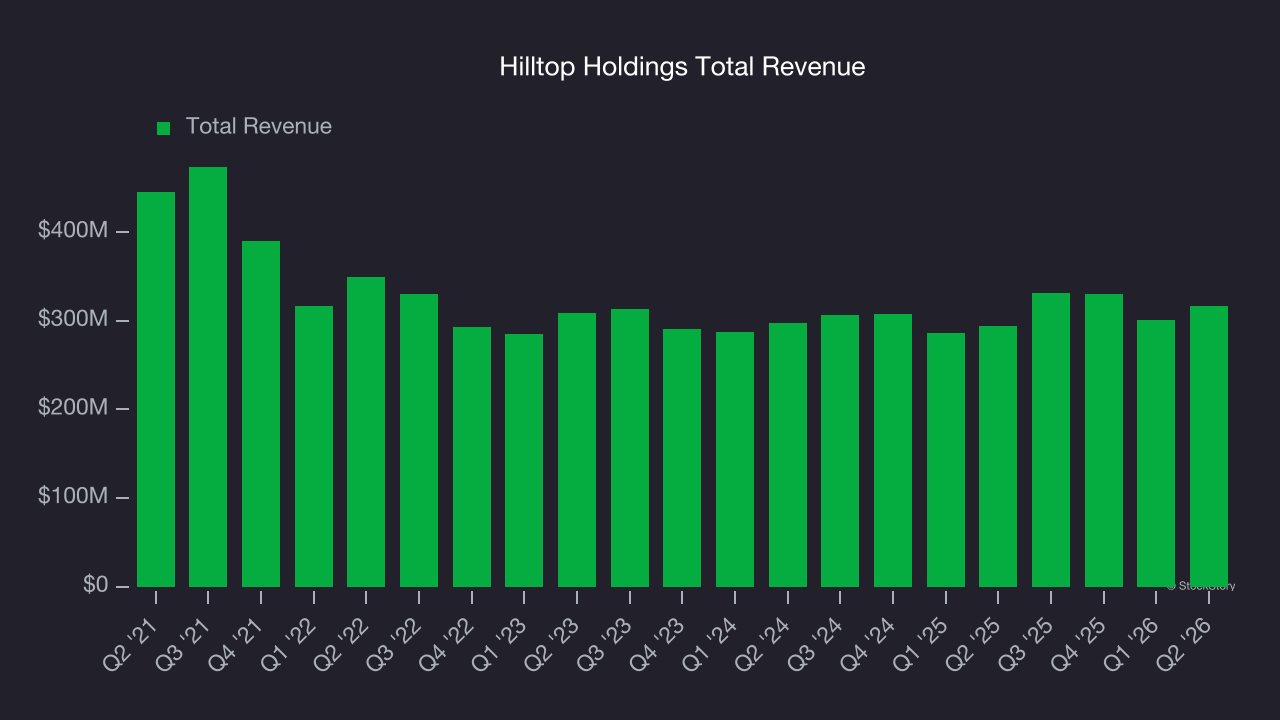1280x720 pixels.
Task: Click the bar for Q4 '23
Action: point(682,458)
